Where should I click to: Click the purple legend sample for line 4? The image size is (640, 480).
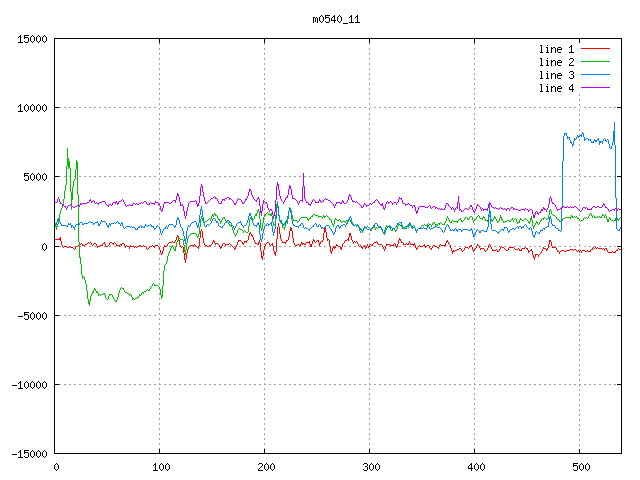pyautogui.click(x=596, y=88)
